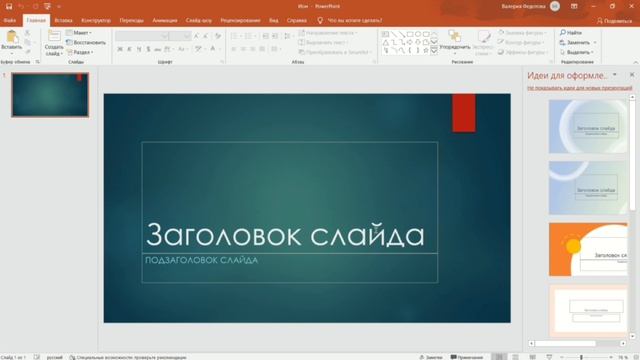
Task: Expand the shapes gallery with the More arrow
Action: (434, 51)
